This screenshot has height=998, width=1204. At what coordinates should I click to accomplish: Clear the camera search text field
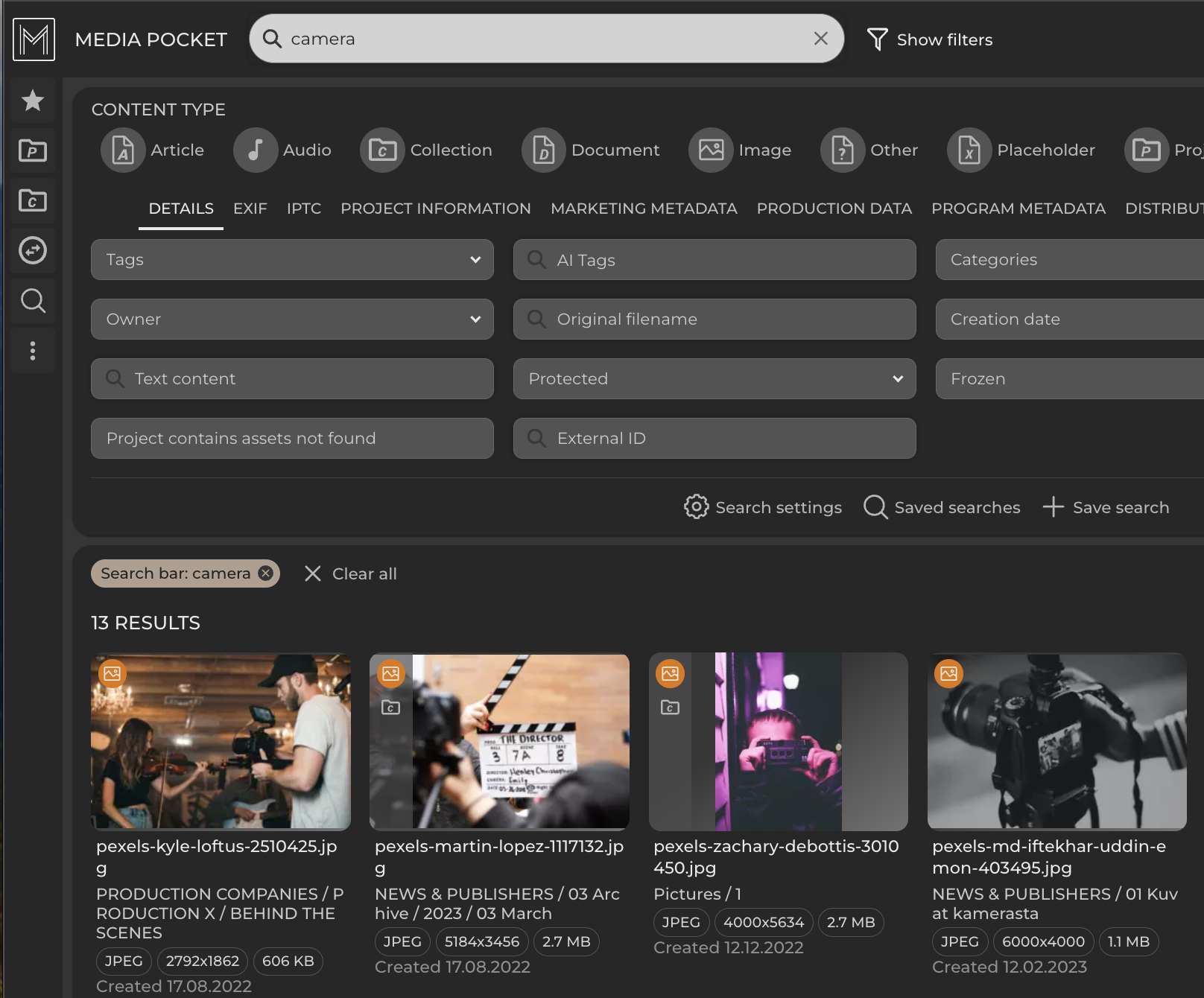[x=820, y=39]
